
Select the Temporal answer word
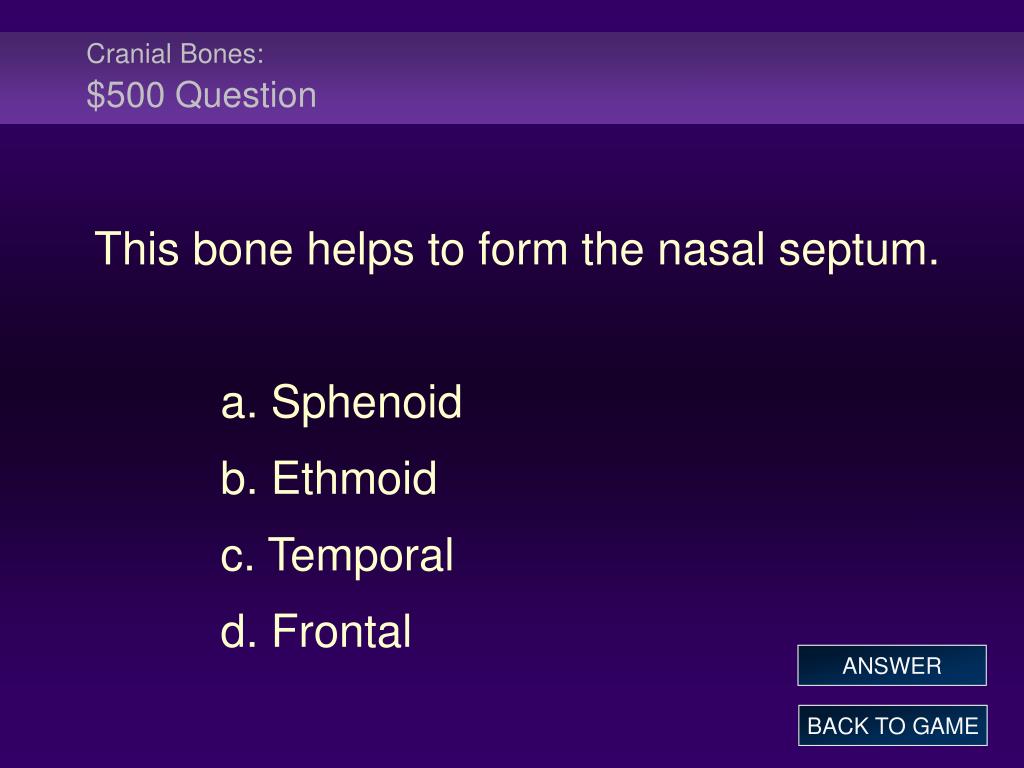pyautogui.click(x=360, y=556)
